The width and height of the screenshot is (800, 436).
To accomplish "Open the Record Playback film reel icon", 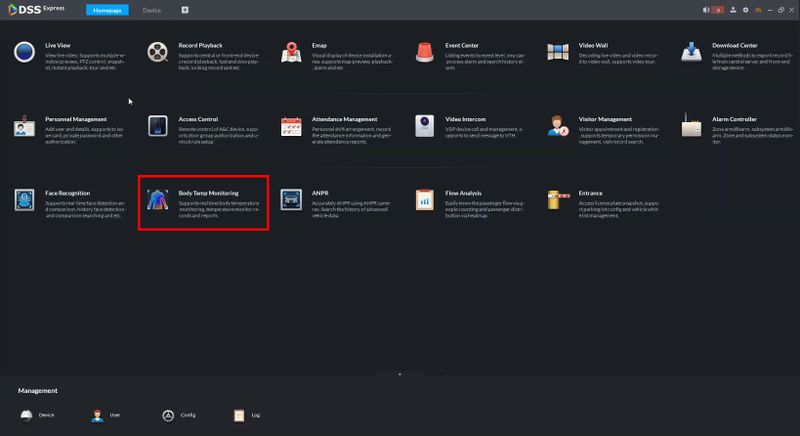I will (x=158, y=52).
